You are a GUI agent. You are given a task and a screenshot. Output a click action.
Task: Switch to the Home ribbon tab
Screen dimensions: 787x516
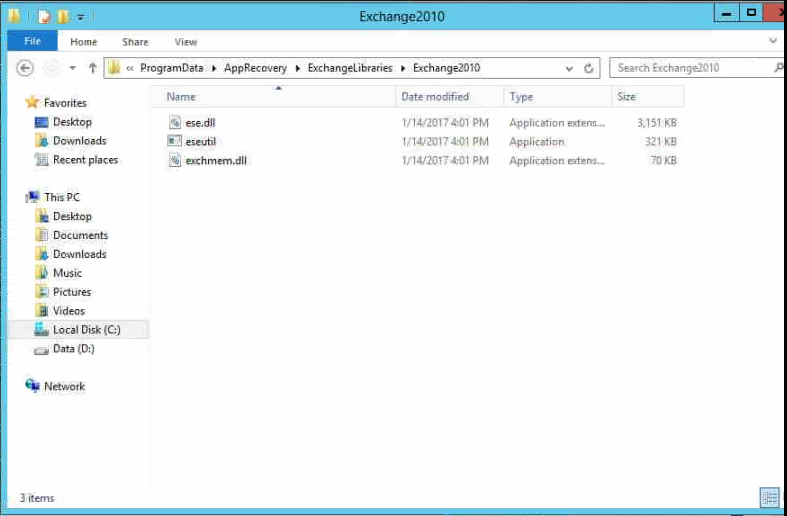(84, 42)
